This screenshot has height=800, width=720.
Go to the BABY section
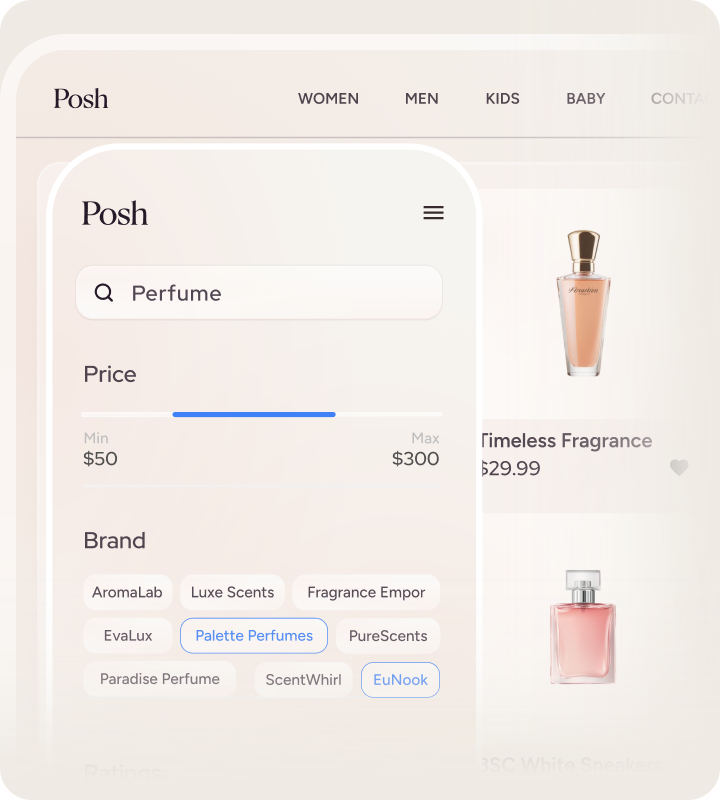585,98
